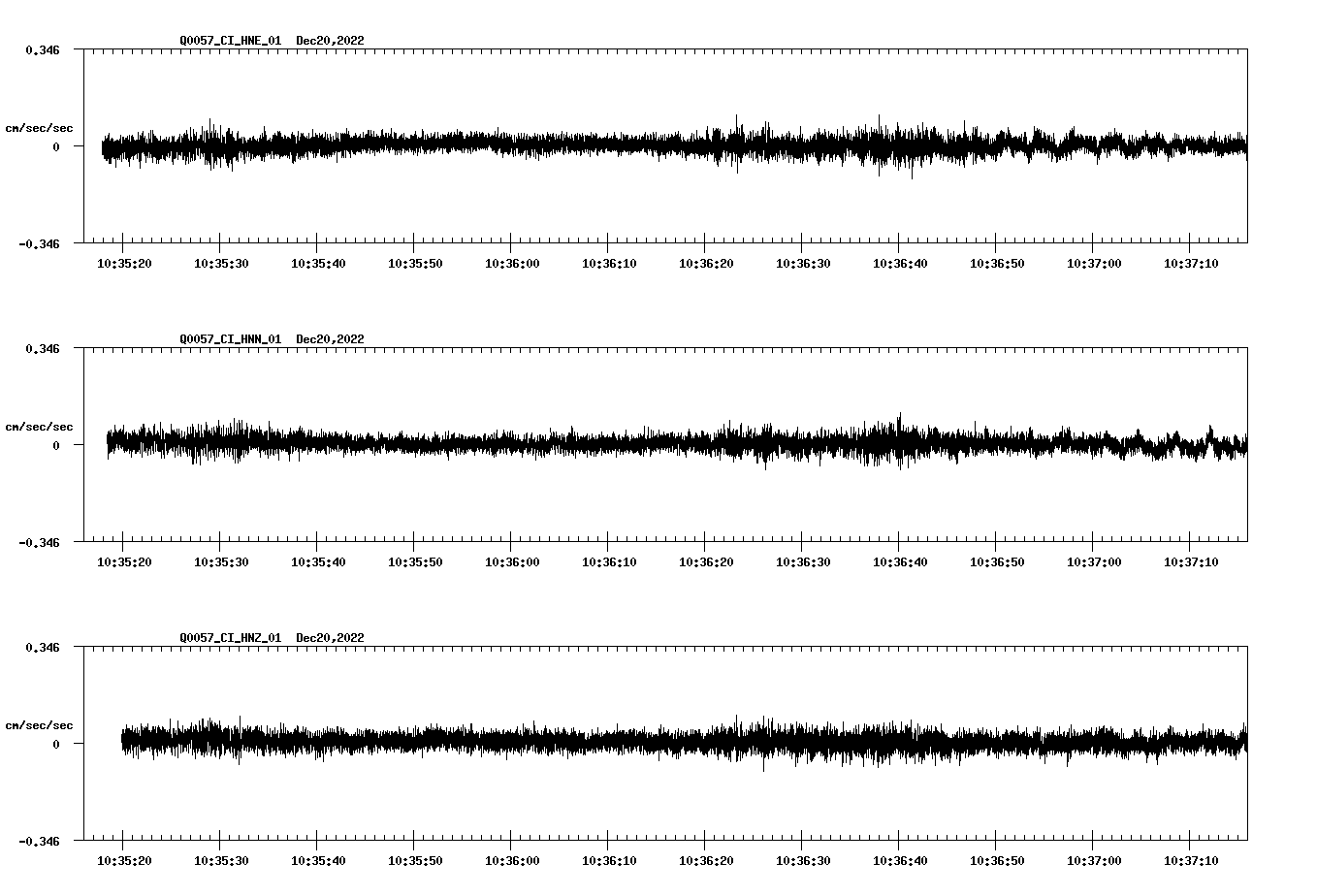The width and height of the screenshot is (1317, 896).
Task: Click the 10:35:20 time label on HNZ axis
Action: (x=124, y=861)
